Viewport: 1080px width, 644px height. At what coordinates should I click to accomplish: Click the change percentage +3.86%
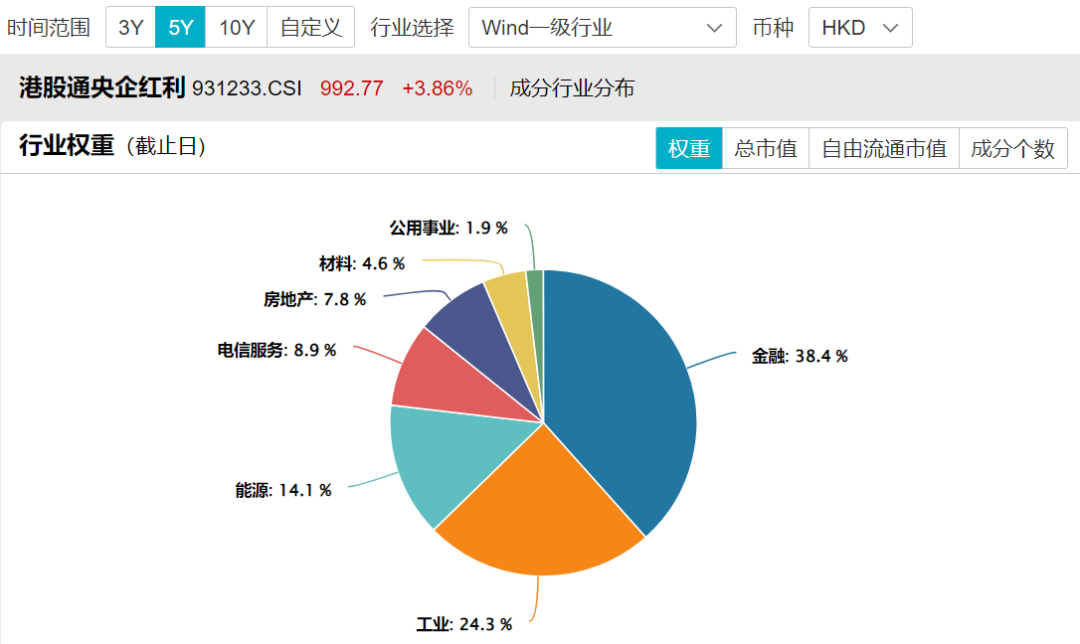tap(437, 88)
